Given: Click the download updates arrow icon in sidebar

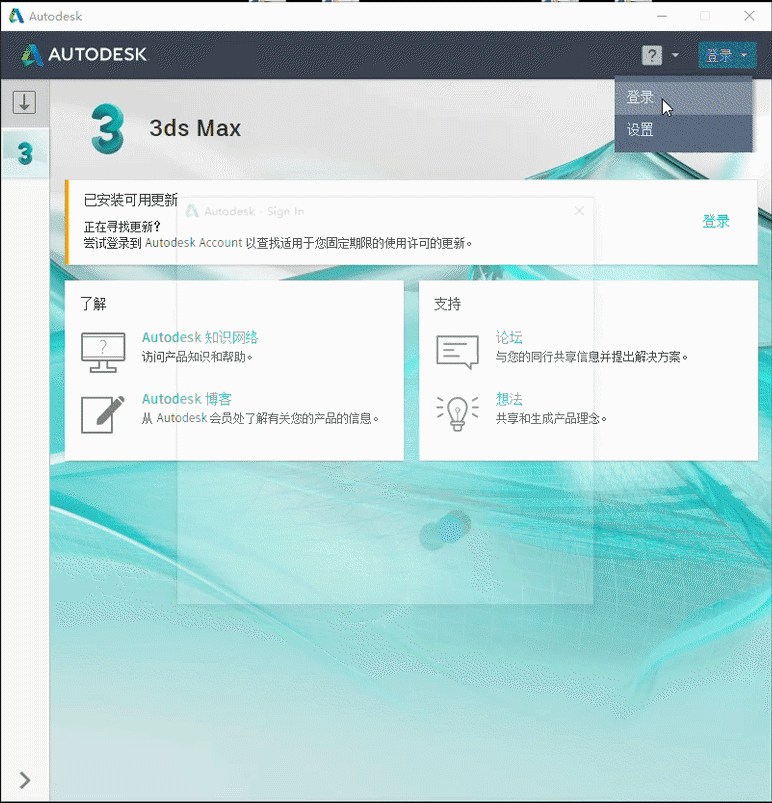Looking at the screenshot, I should click(24, 102).
